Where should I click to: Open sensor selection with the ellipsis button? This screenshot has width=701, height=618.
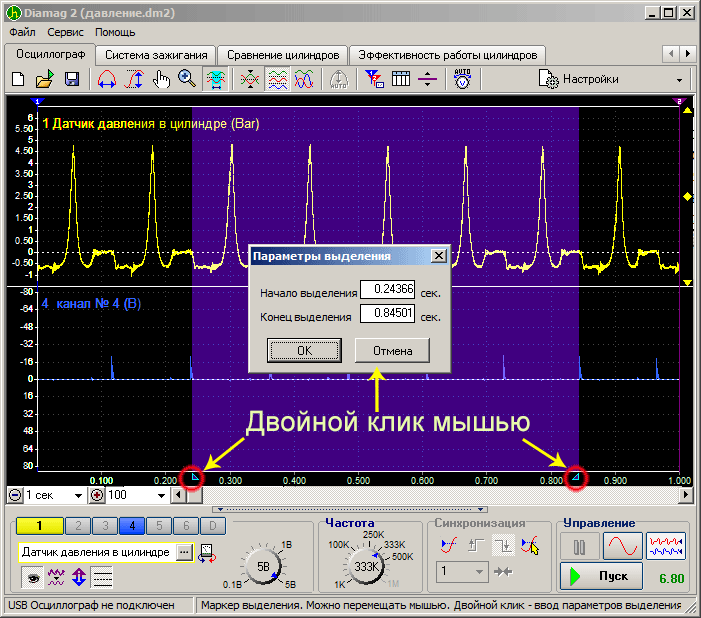coord(184,552)
